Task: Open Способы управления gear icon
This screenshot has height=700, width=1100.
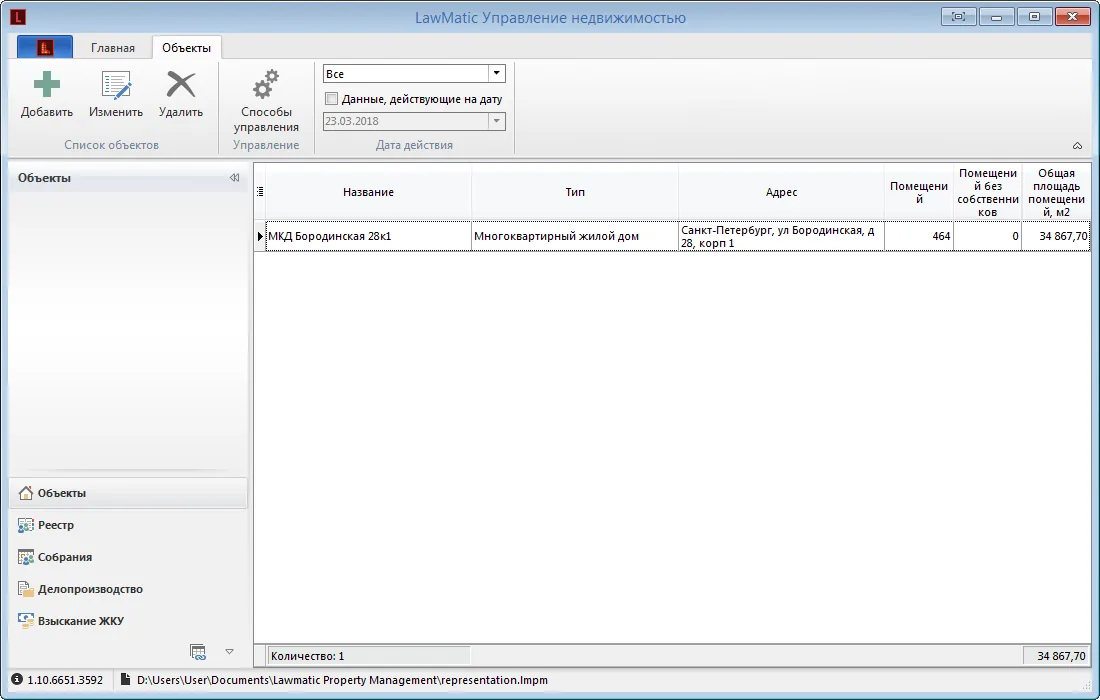Action: click(x=266, y=85)
